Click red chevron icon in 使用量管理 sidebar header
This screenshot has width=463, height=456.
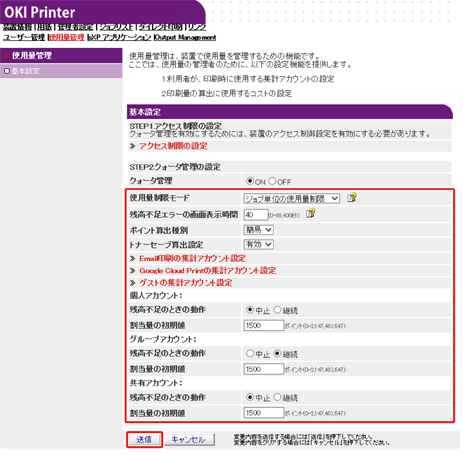(6, 56)
